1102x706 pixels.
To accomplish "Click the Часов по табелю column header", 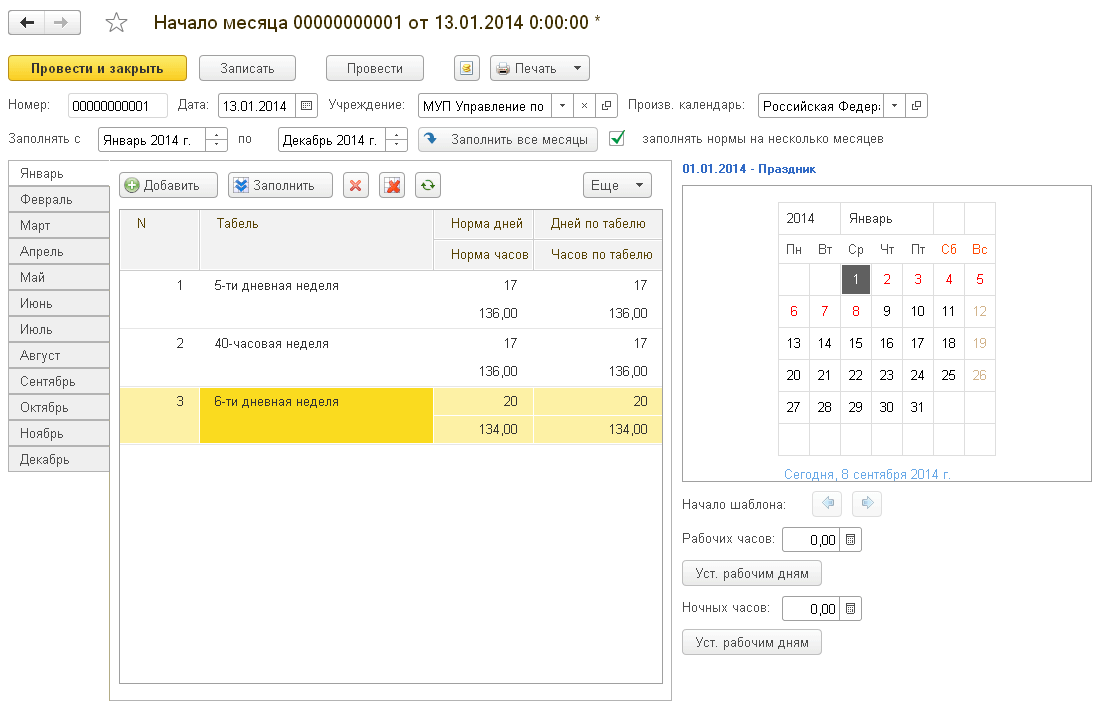I will (x=598, y=255).
